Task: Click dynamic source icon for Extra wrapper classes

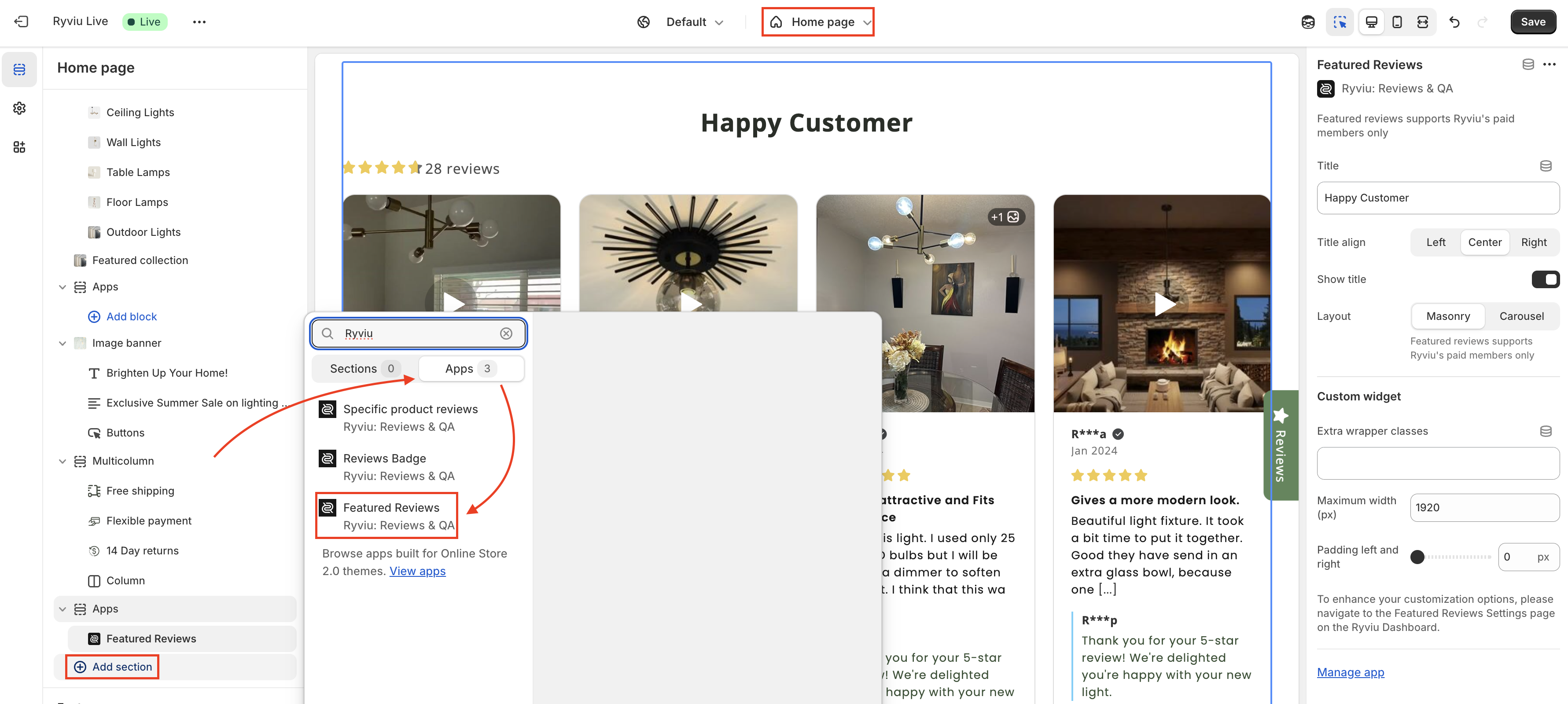Action: (1546, 431)
